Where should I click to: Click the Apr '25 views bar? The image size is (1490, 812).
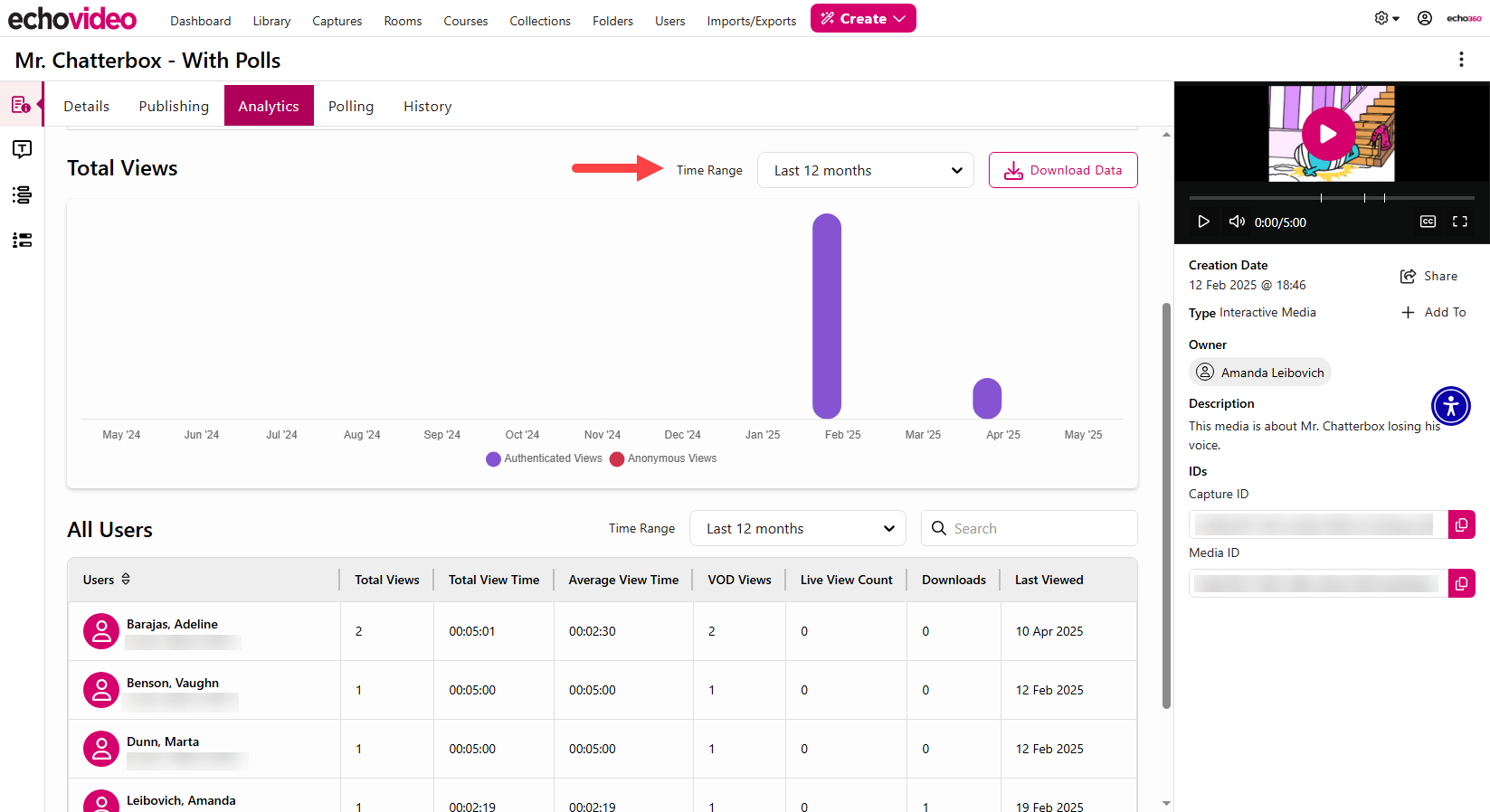[x=987, y=398]
